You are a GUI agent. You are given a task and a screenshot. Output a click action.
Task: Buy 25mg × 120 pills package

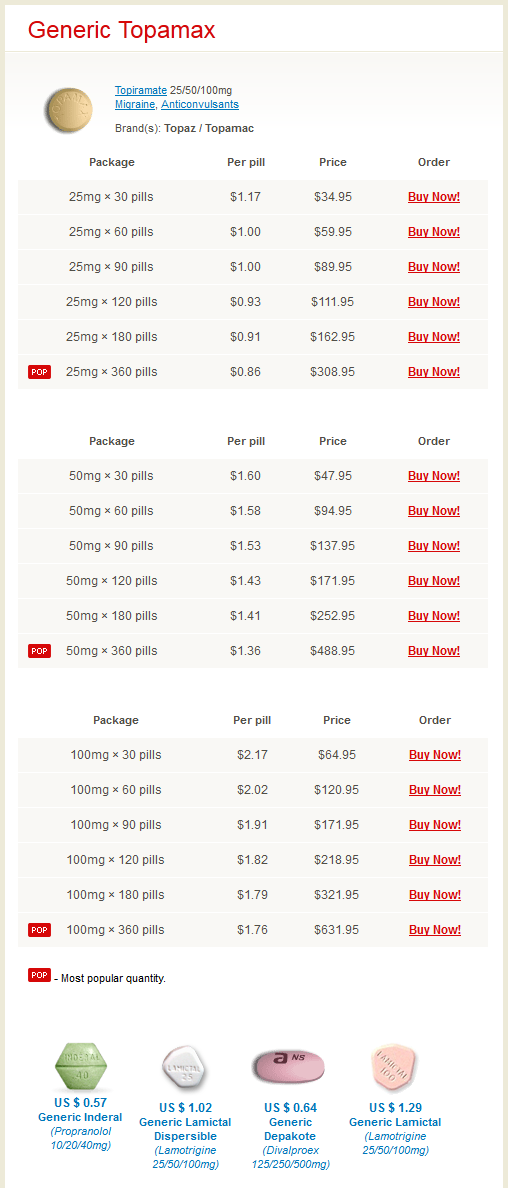(434, 302)
